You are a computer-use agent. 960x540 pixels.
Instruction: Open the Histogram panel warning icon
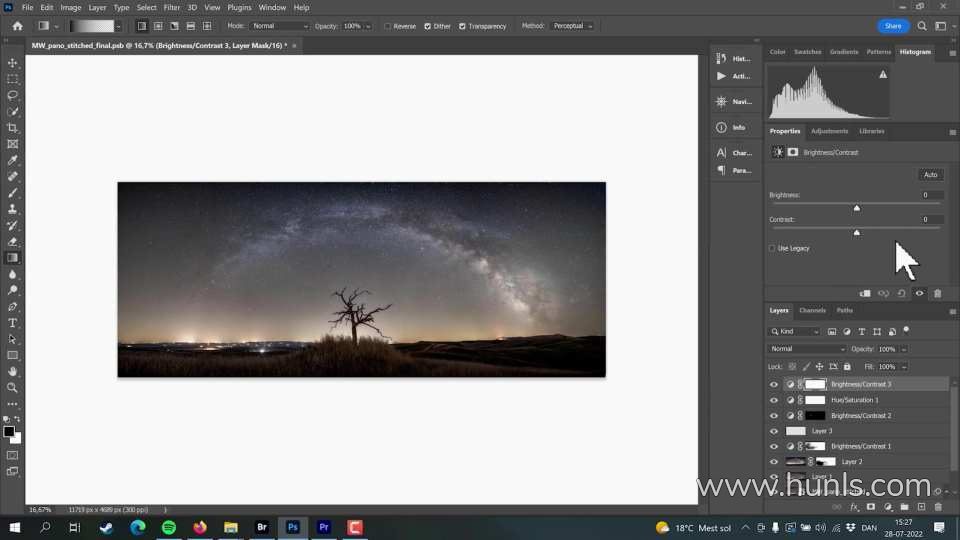pos(883,75)
